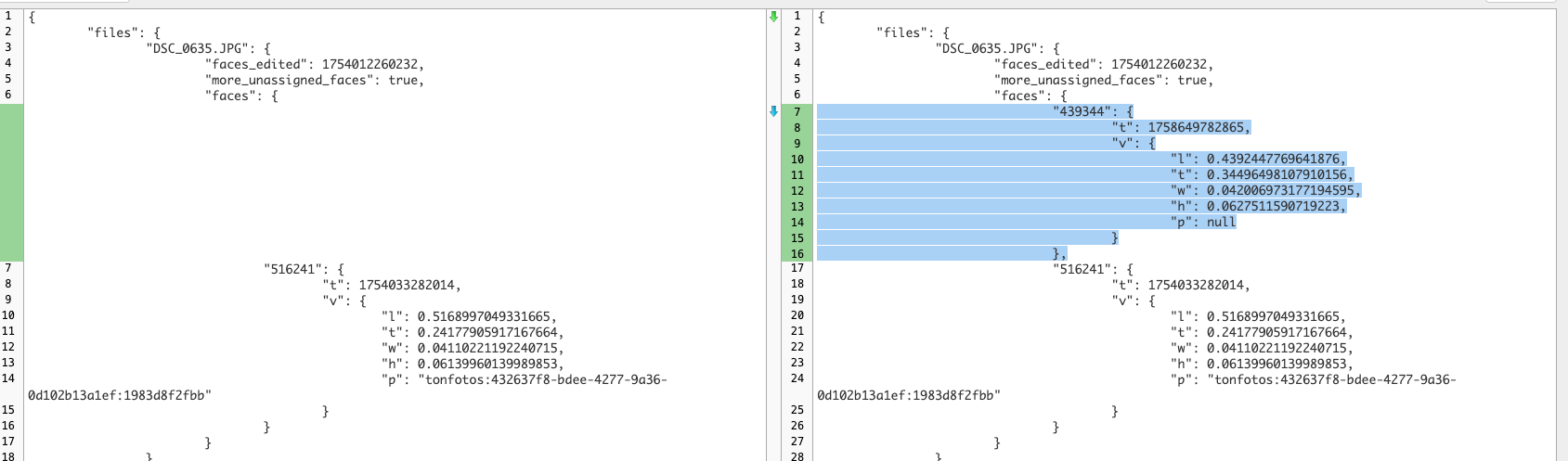Click the green down arrow beside line 1
1568x461 pixels.
coord(774,17)
